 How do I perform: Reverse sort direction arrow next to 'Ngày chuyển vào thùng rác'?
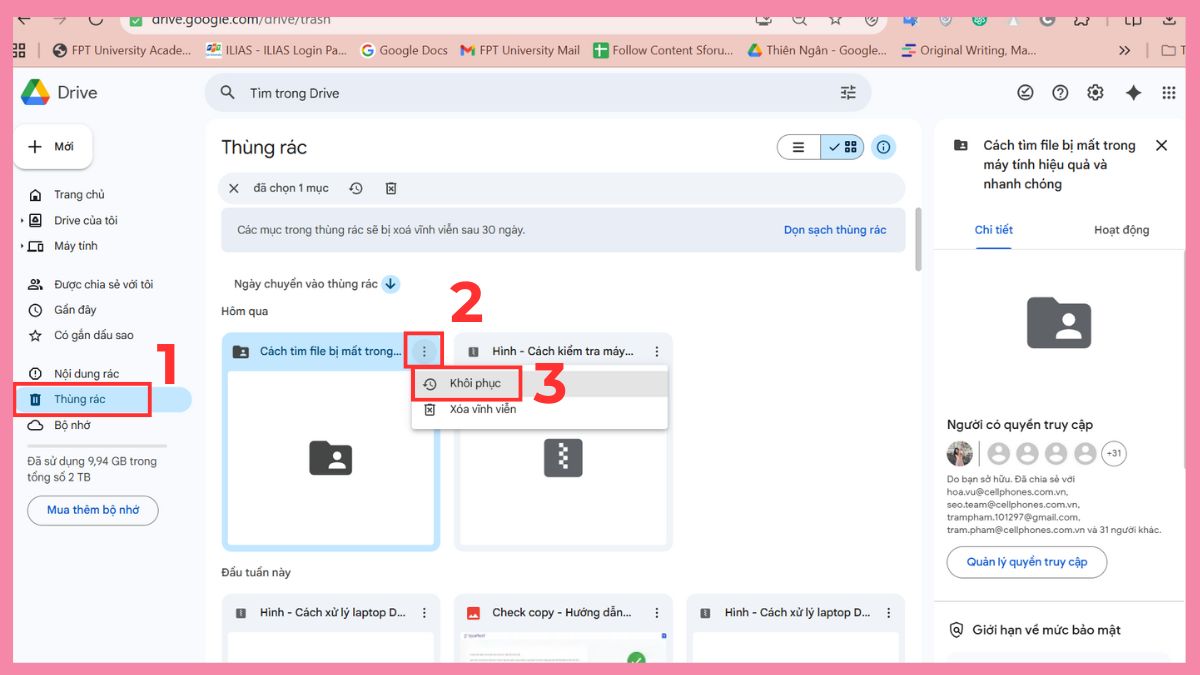(x=391, y=284)
